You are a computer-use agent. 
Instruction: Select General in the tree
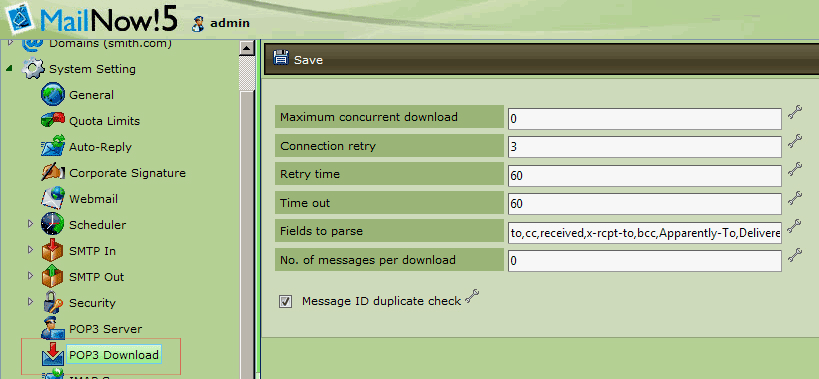[x=91, y=95]
